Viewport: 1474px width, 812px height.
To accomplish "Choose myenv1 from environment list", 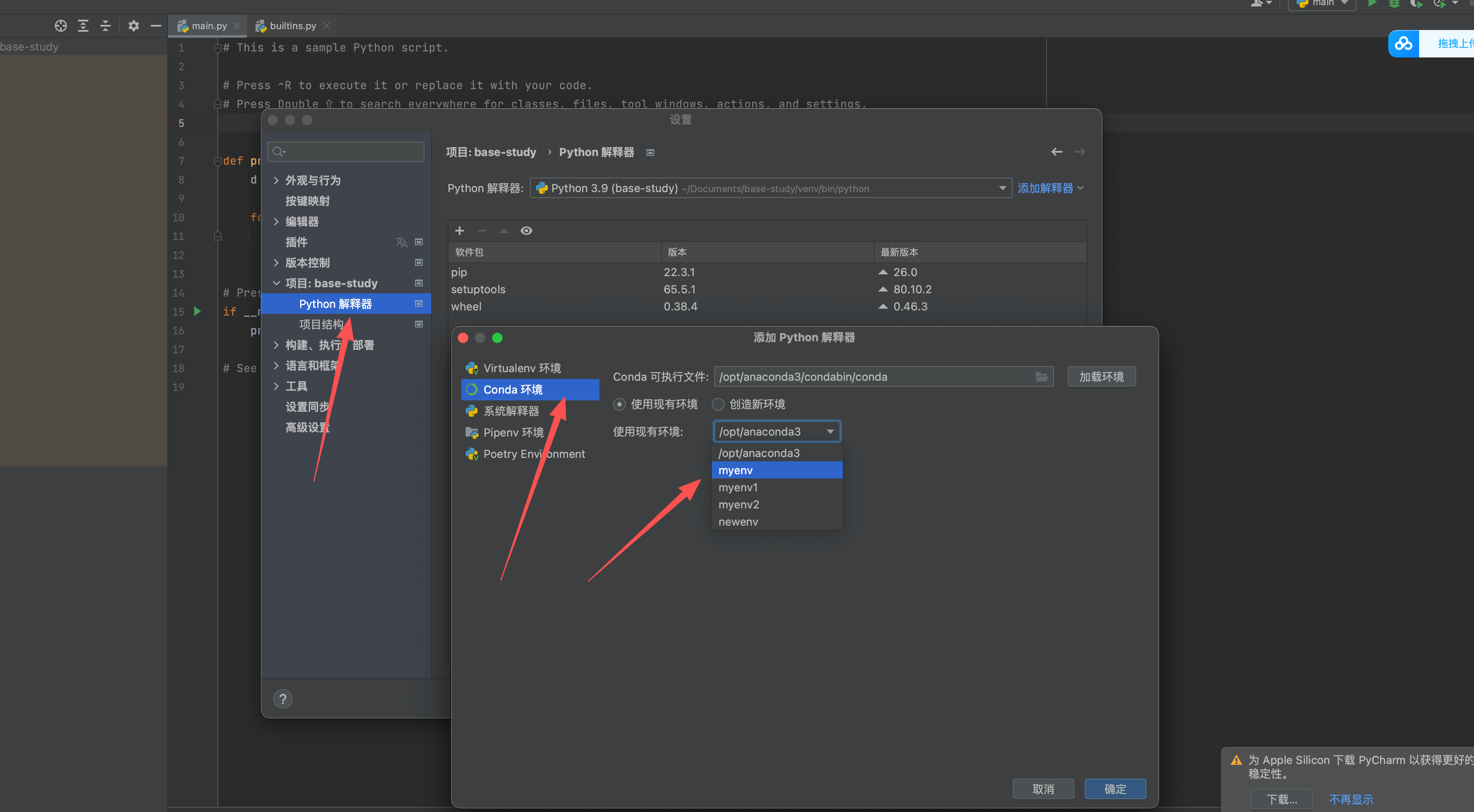I will pyautogui.click(x=738, y=487).
